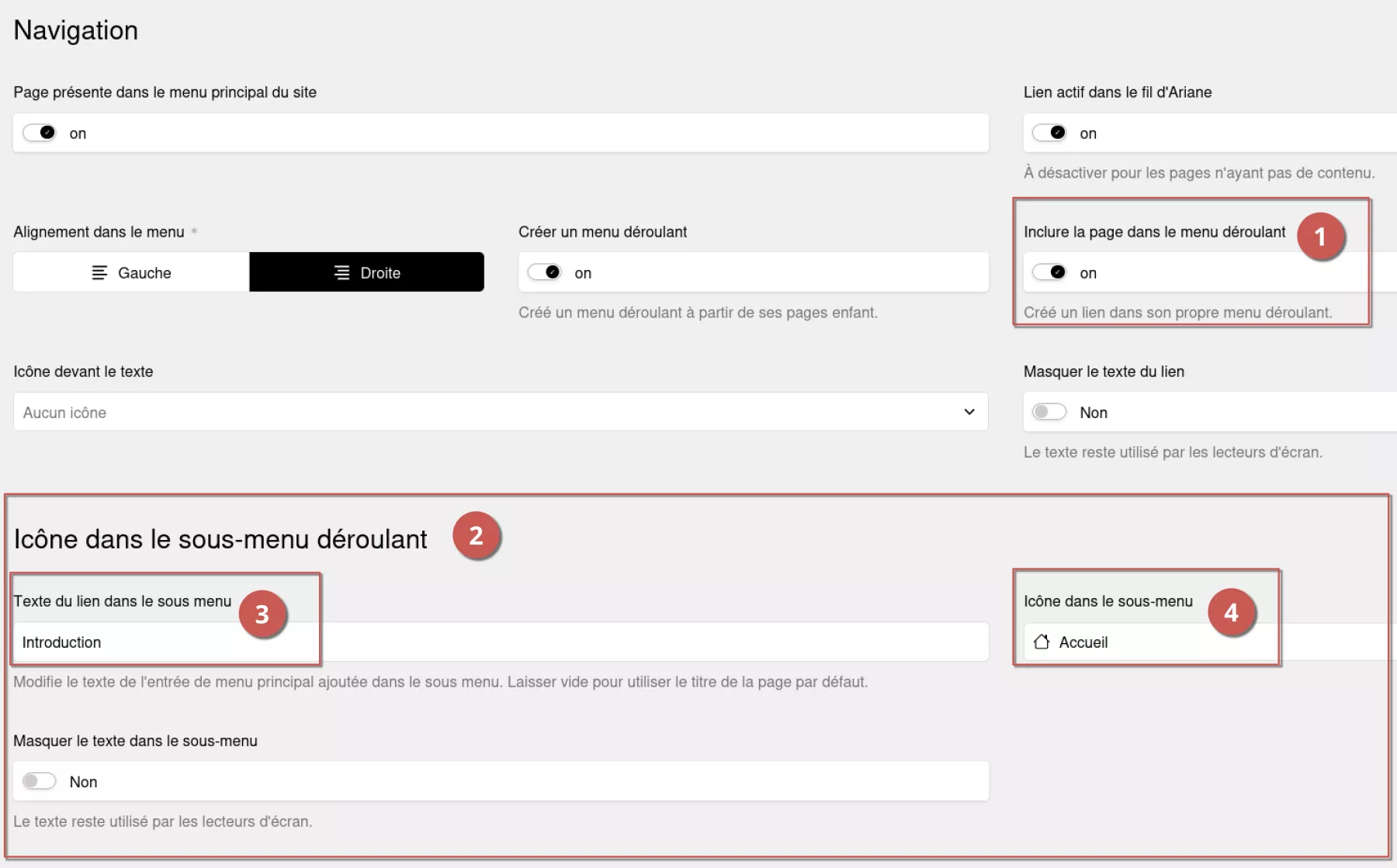
Task: Click left-align icon beside Gauche
Action: click(x=99, y=272)
